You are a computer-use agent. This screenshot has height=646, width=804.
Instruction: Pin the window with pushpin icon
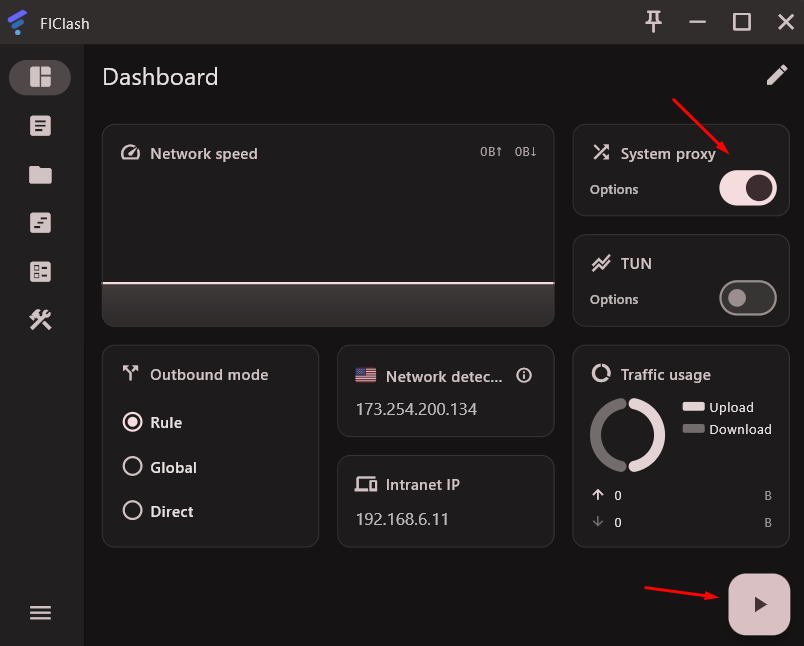pos(653,22)
